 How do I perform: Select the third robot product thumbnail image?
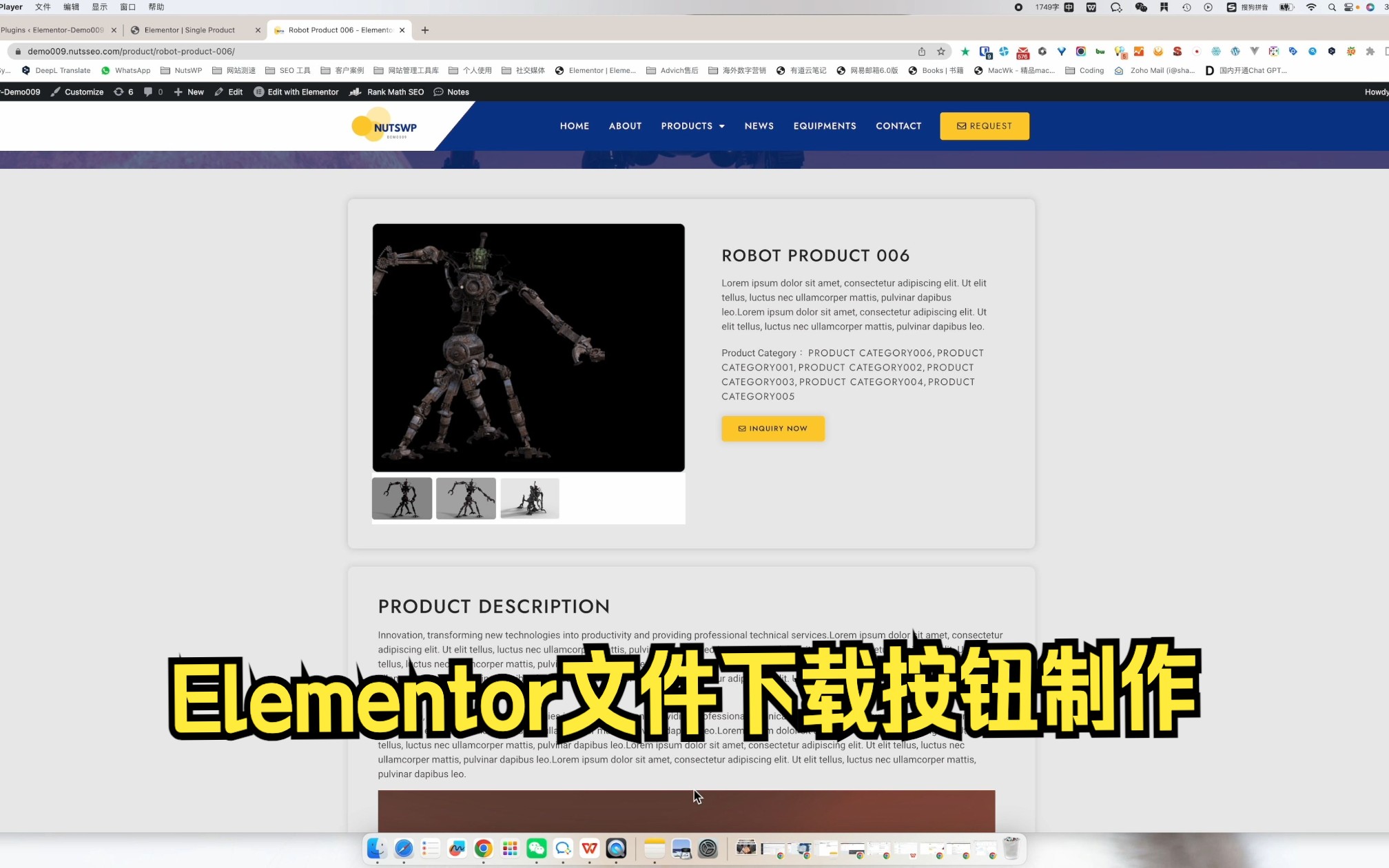(530, 498)
